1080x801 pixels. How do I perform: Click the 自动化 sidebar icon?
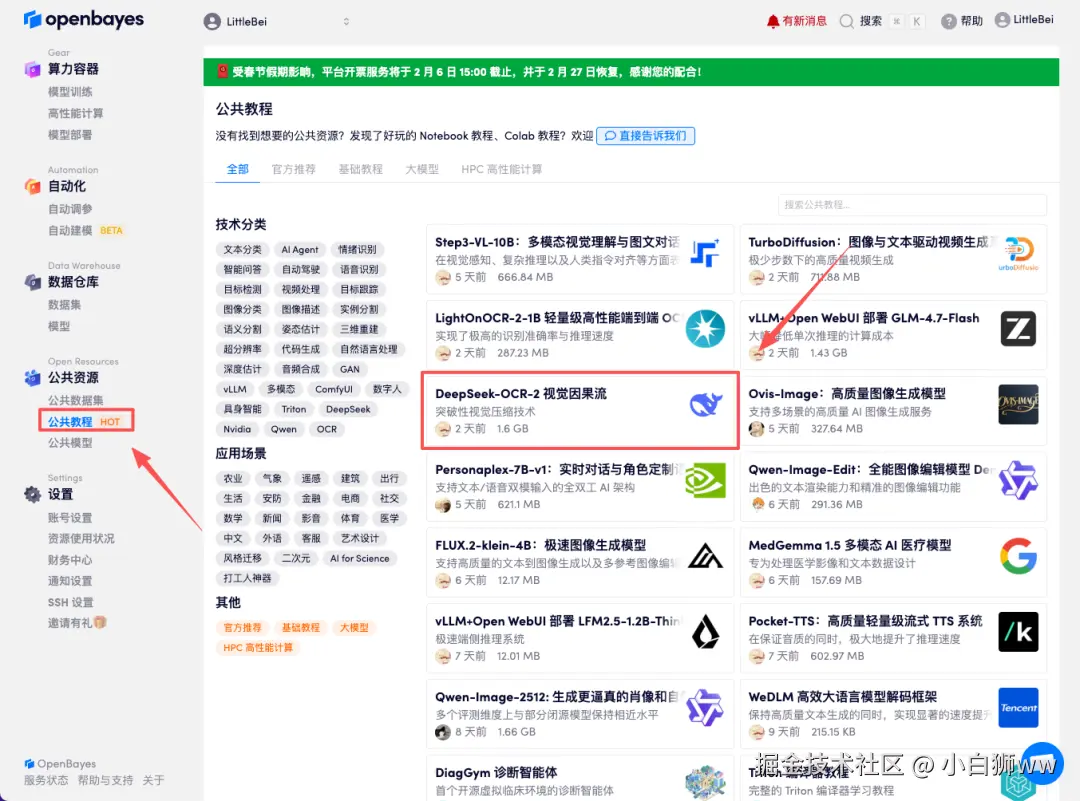click(32, 186)
